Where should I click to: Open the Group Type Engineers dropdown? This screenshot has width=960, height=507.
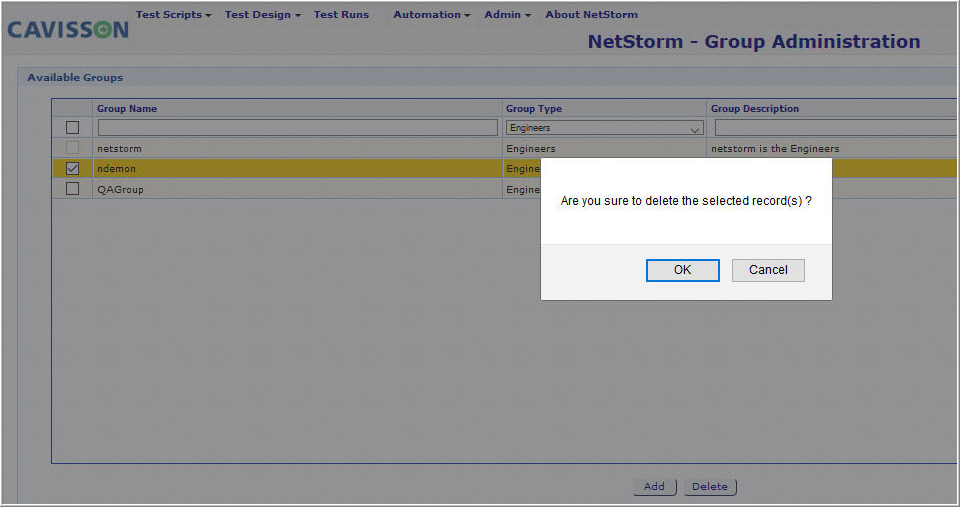(604, 128)
